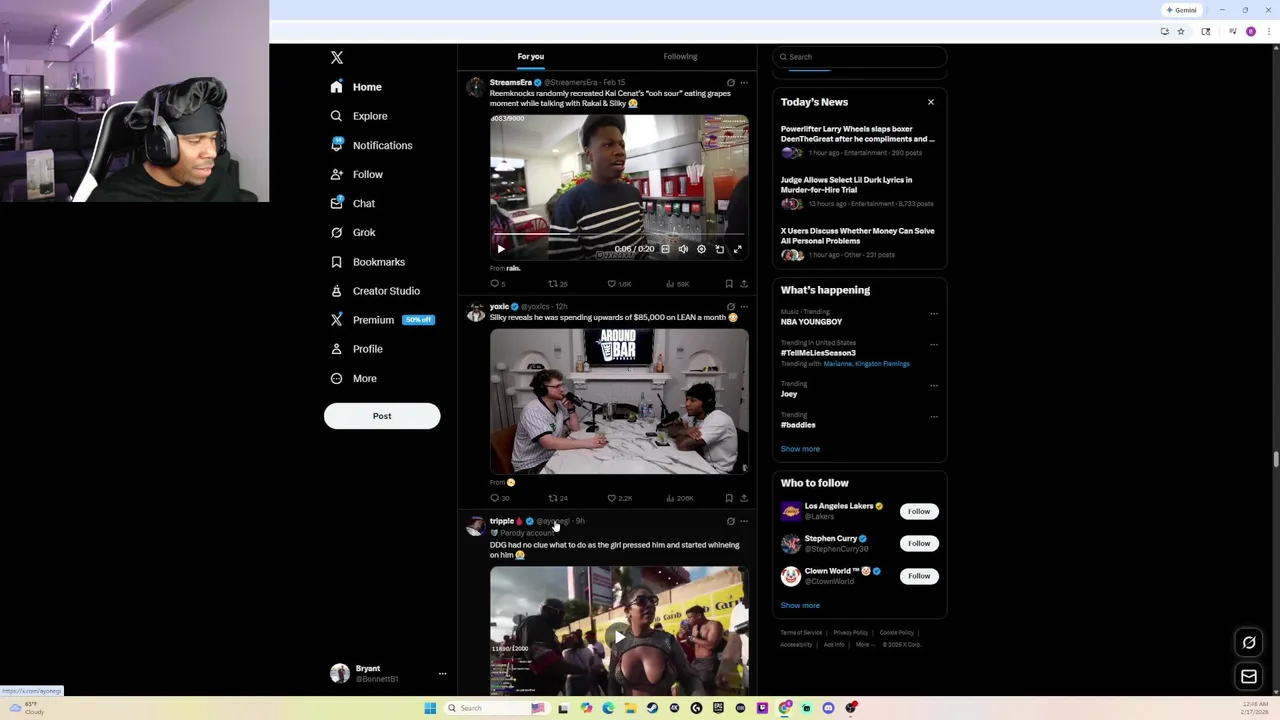The height and width of the screenshot is (720, 1280).
Task: Open floating Messages envelope button
Action: point(1249,677)
